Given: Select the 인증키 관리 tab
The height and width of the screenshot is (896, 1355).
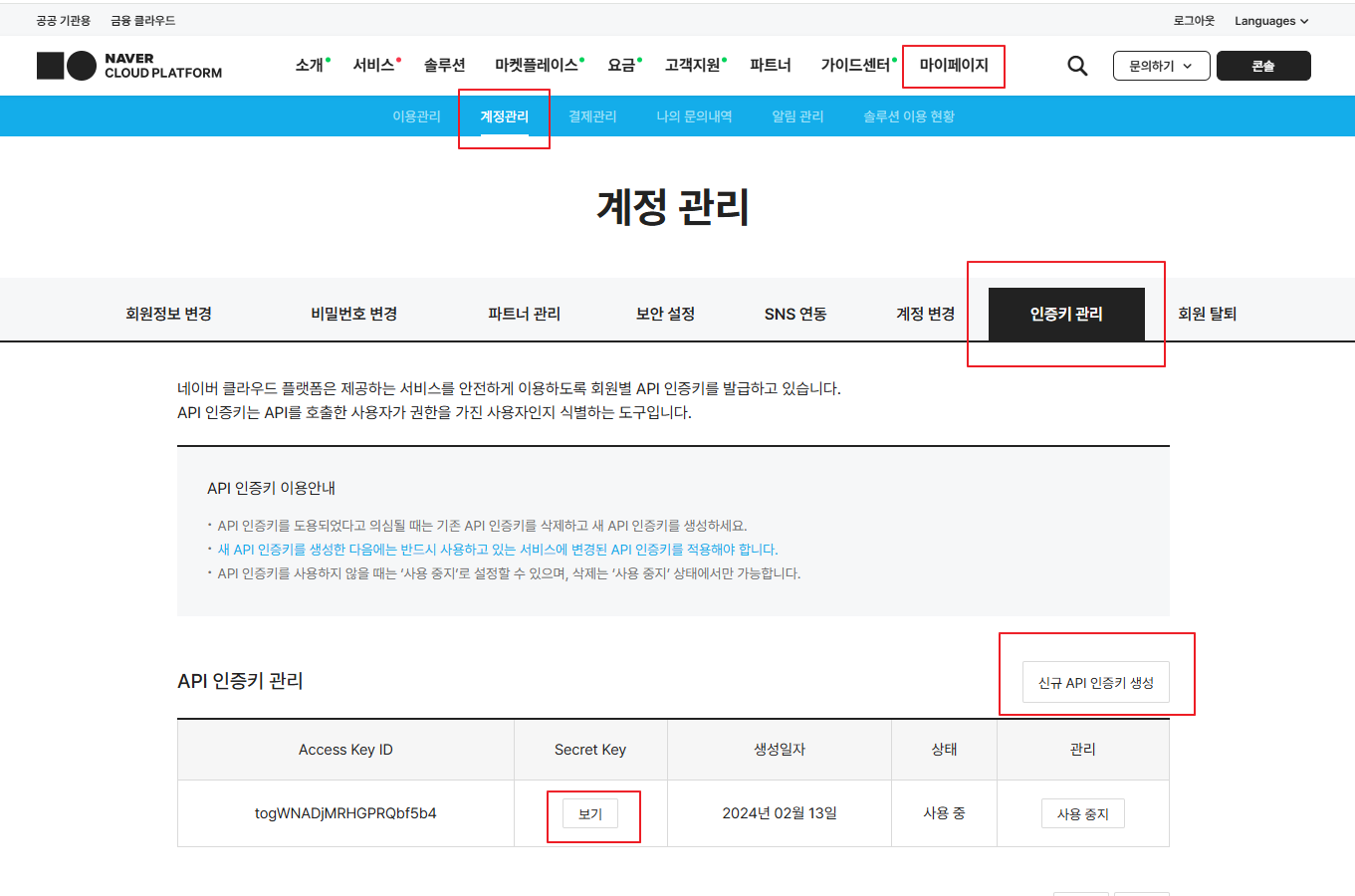Looking at the screenshot, I should tap(1065, 314).
